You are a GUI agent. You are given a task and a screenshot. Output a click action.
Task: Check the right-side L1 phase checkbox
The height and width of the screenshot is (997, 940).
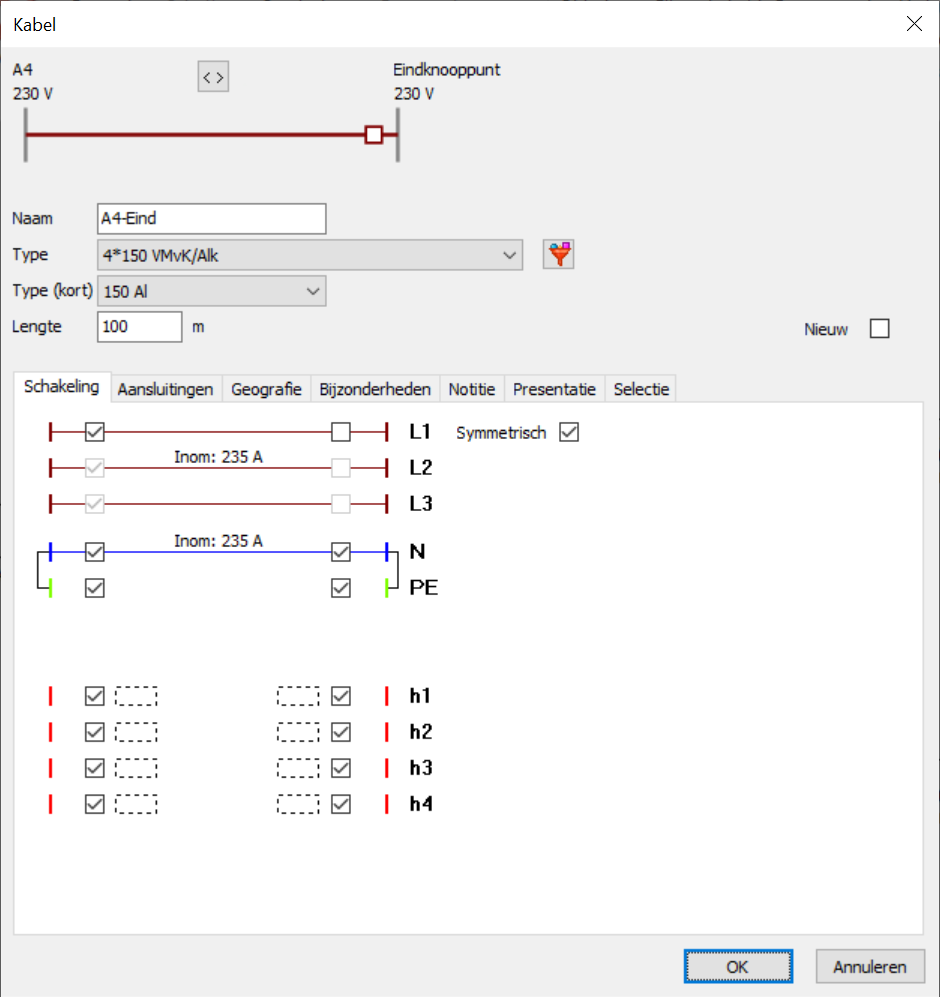341,432
